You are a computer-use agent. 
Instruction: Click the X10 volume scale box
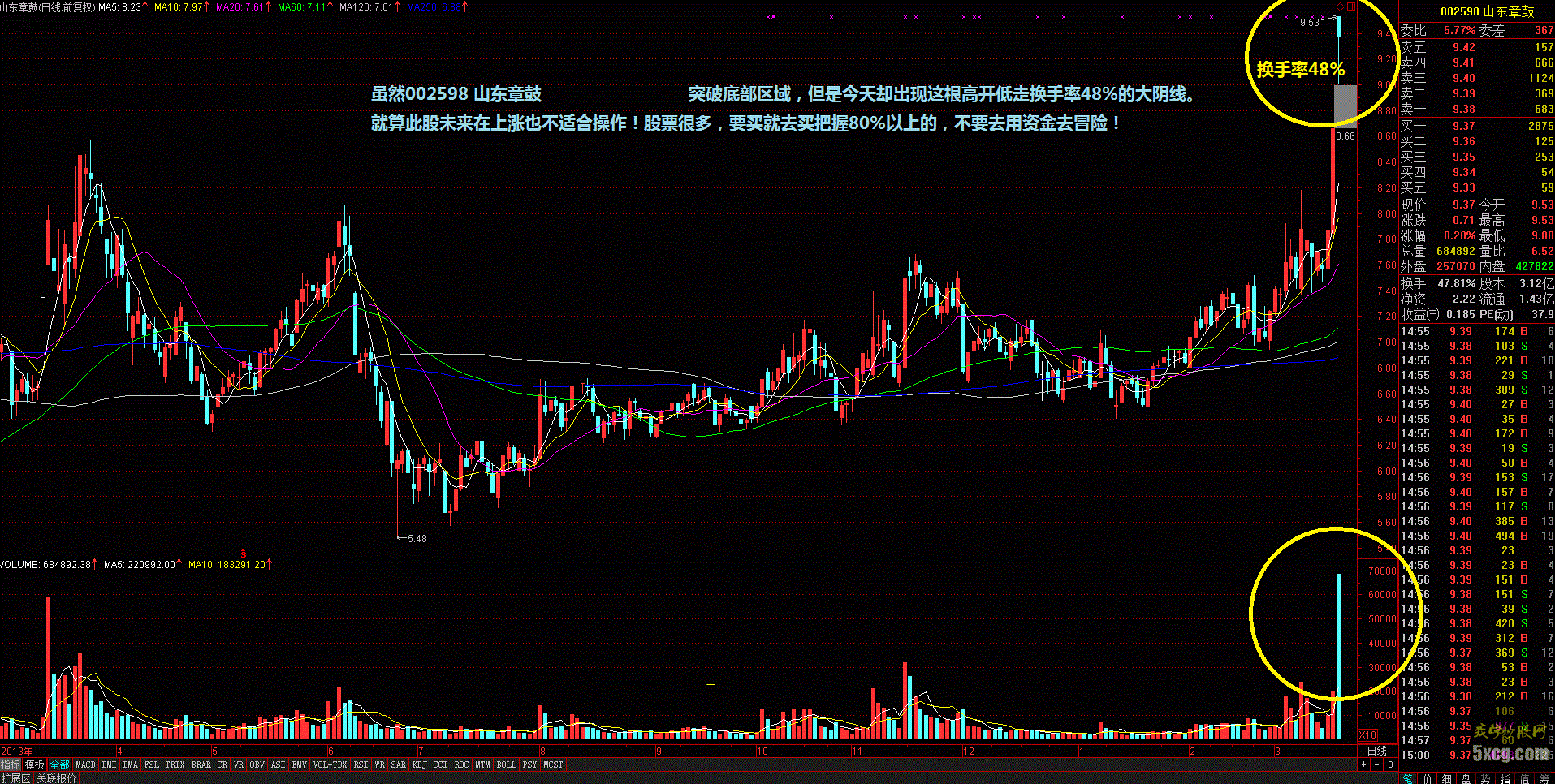(x=1368, y=735)
